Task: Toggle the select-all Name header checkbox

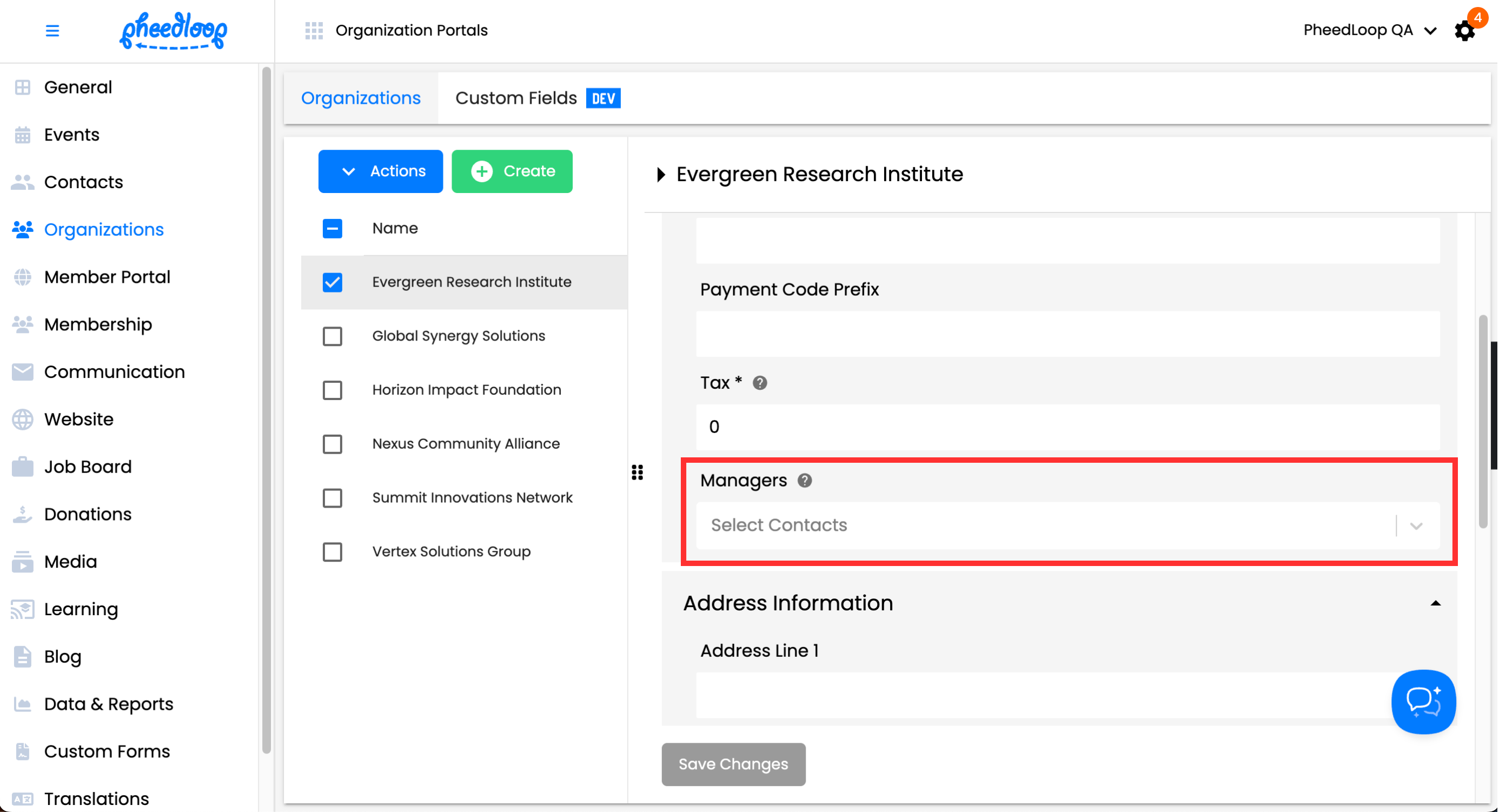Action: pyautogui.click(x=332, y=229)
